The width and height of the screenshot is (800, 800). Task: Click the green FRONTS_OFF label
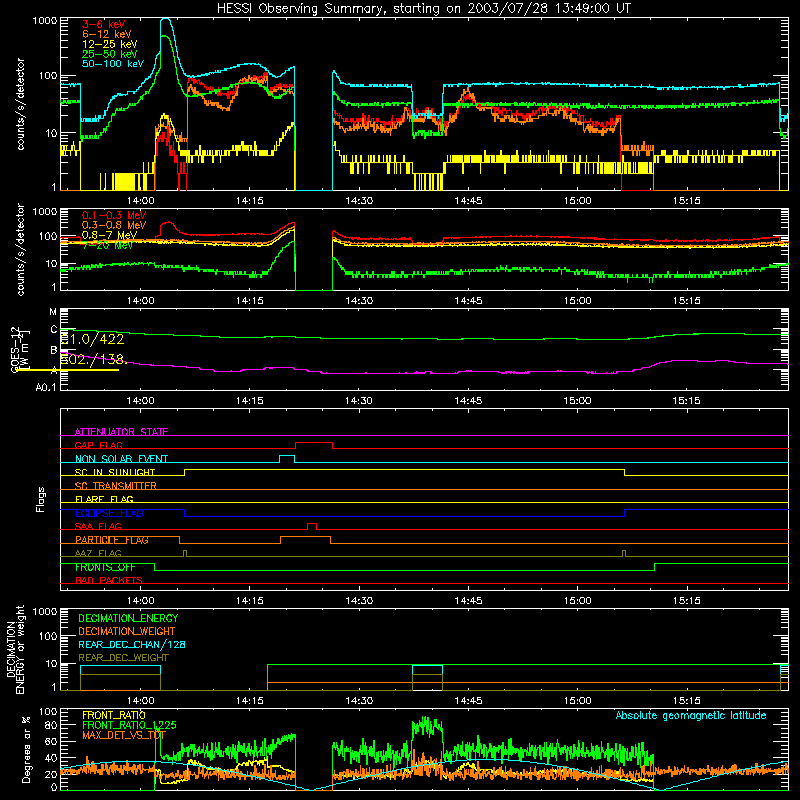tap(105, 567)
